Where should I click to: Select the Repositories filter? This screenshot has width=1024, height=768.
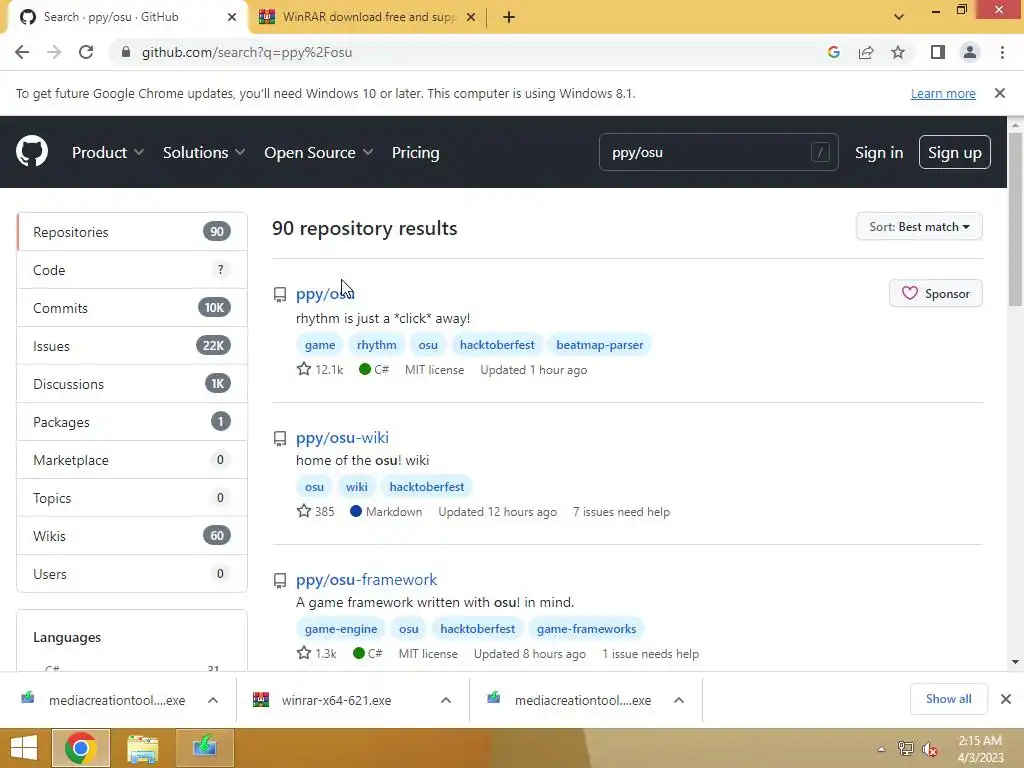(132, 232)
